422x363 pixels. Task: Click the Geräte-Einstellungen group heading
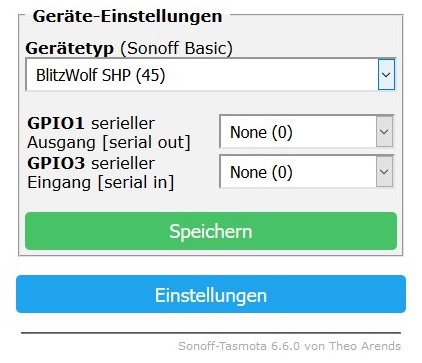(127, 16)
